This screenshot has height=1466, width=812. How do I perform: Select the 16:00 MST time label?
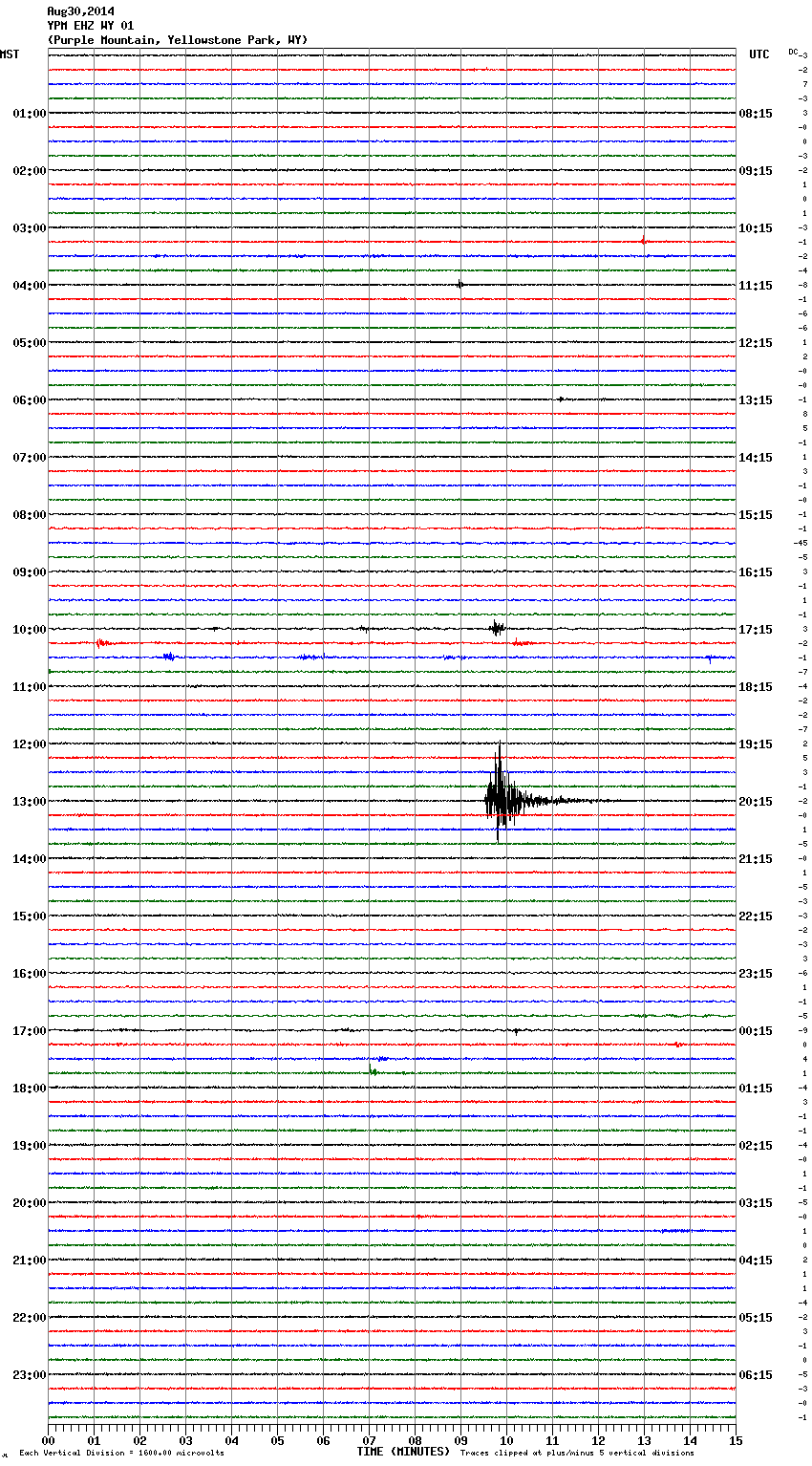(x=30, y=974)
